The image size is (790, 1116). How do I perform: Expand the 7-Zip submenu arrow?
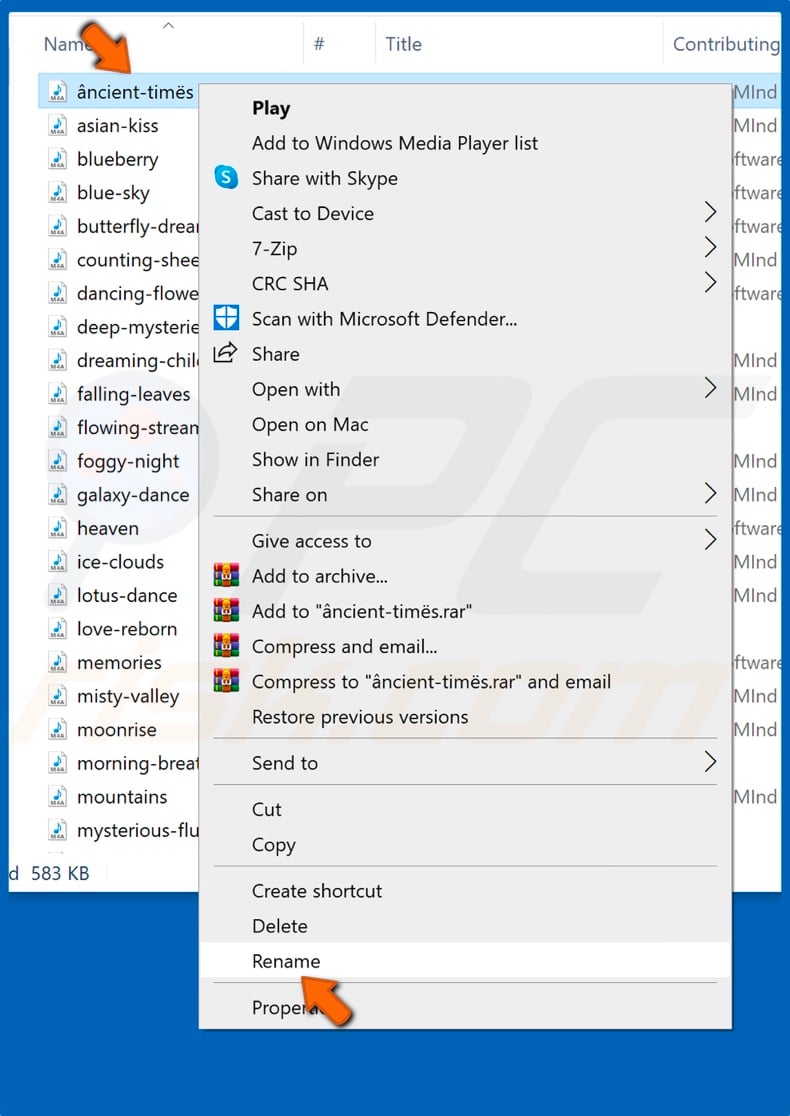pos(710,248)
